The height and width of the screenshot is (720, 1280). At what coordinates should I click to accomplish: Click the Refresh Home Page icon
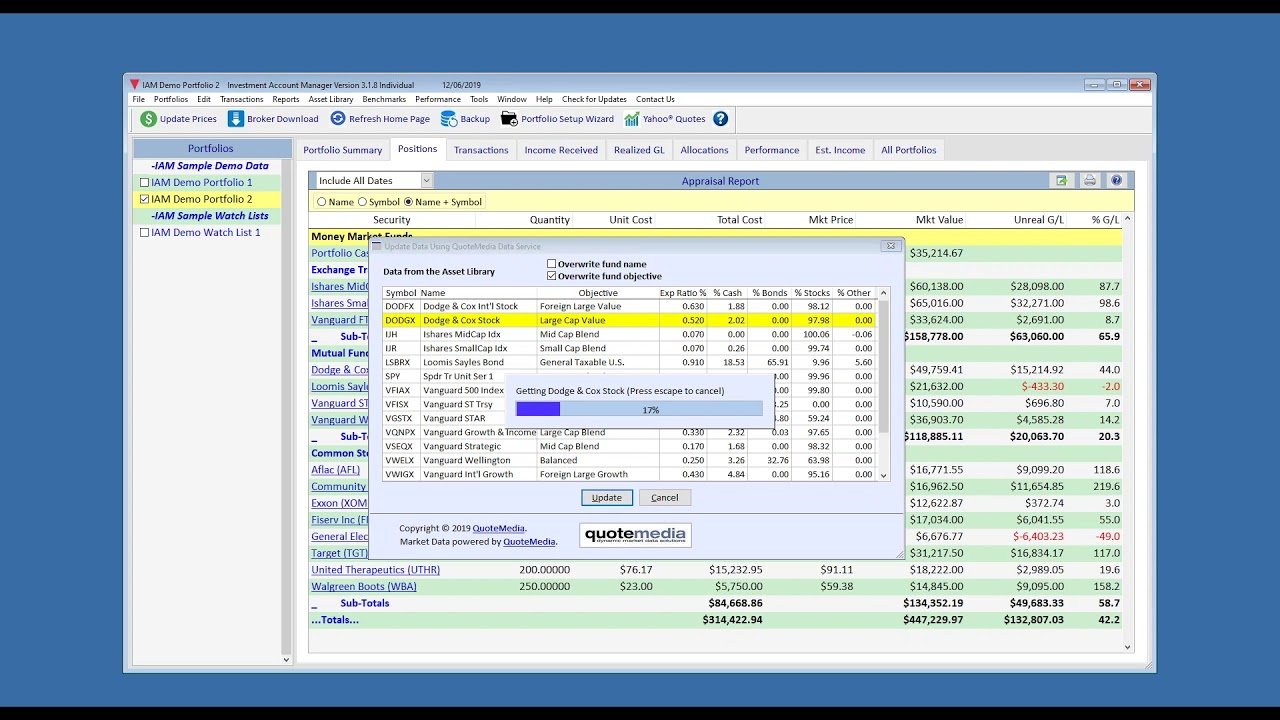338,119
